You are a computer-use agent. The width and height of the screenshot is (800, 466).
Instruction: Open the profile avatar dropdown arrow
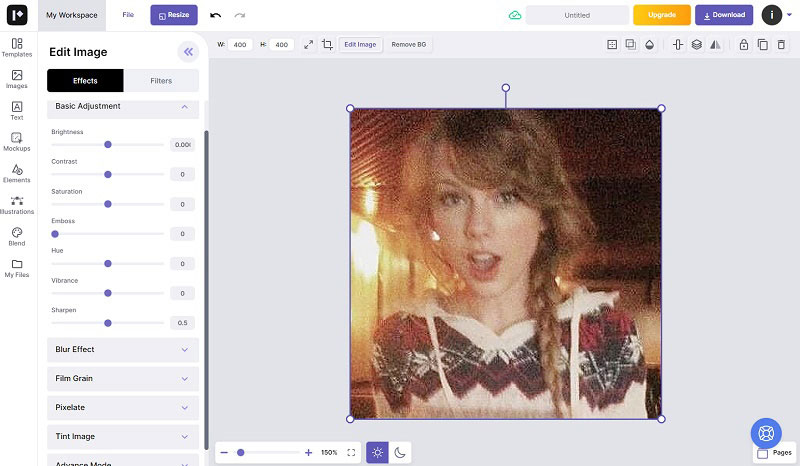(x=789, y=15)
